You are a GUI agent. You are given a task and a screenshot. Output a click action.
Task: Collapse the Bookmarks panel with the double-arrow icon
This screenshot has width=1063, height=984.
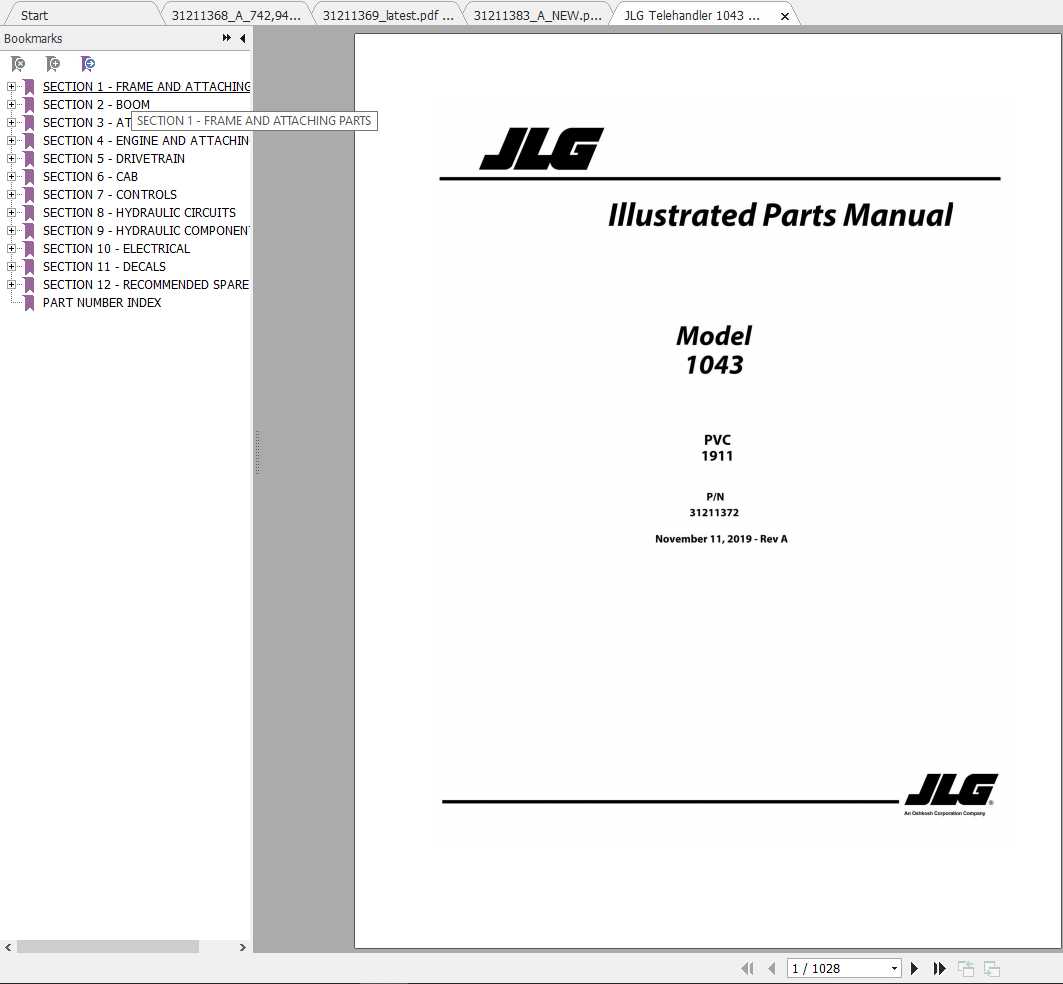(x=227, y=38)
